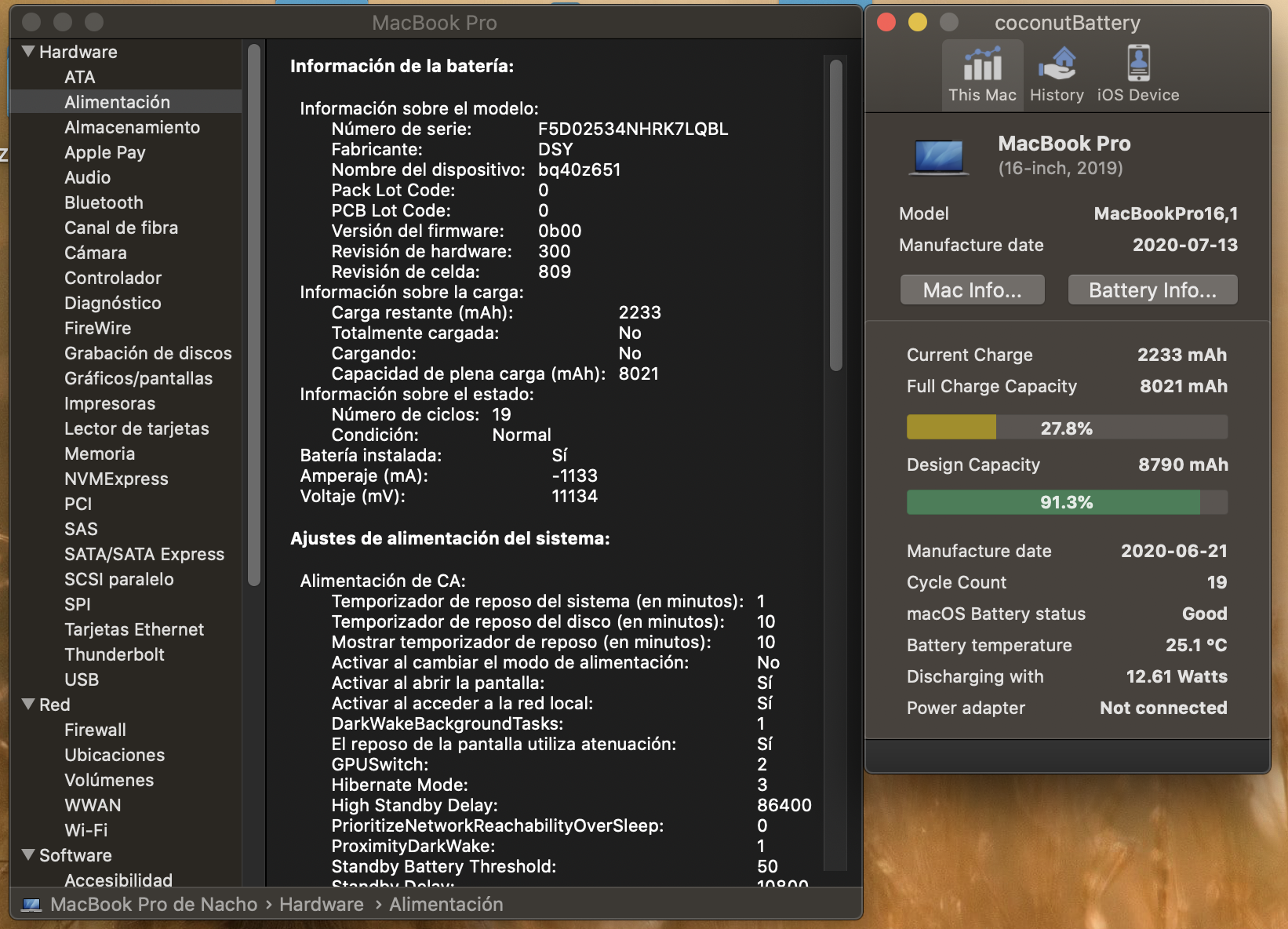Click the device name bq40z651

[x=579, y=169]
